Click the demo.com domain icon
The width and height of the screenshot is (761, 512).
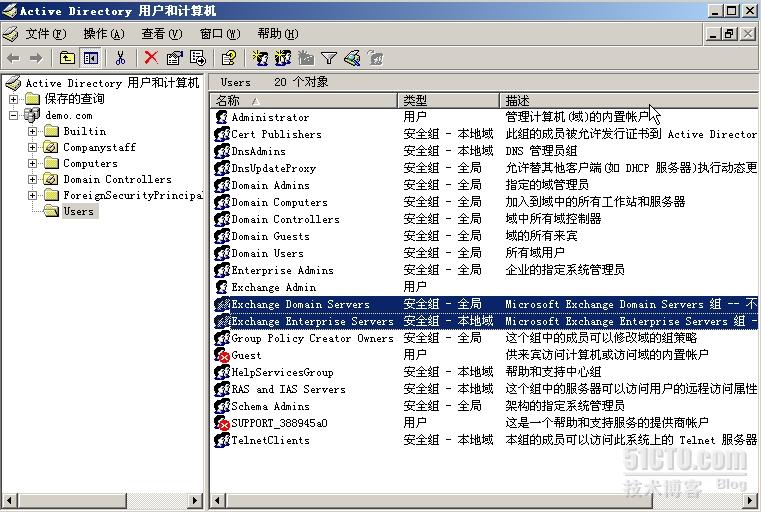32,116
